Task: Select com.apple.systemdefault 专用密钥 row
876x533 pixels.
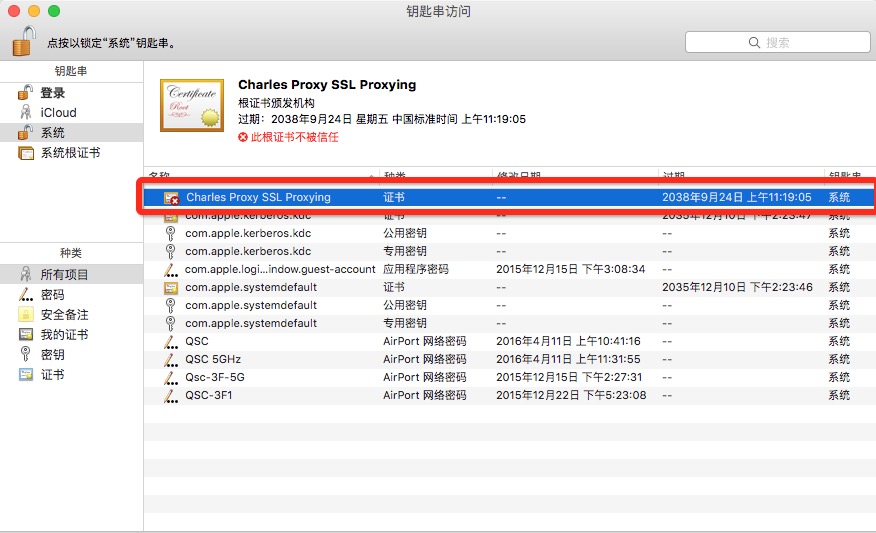Action: [x=508, y=323]
